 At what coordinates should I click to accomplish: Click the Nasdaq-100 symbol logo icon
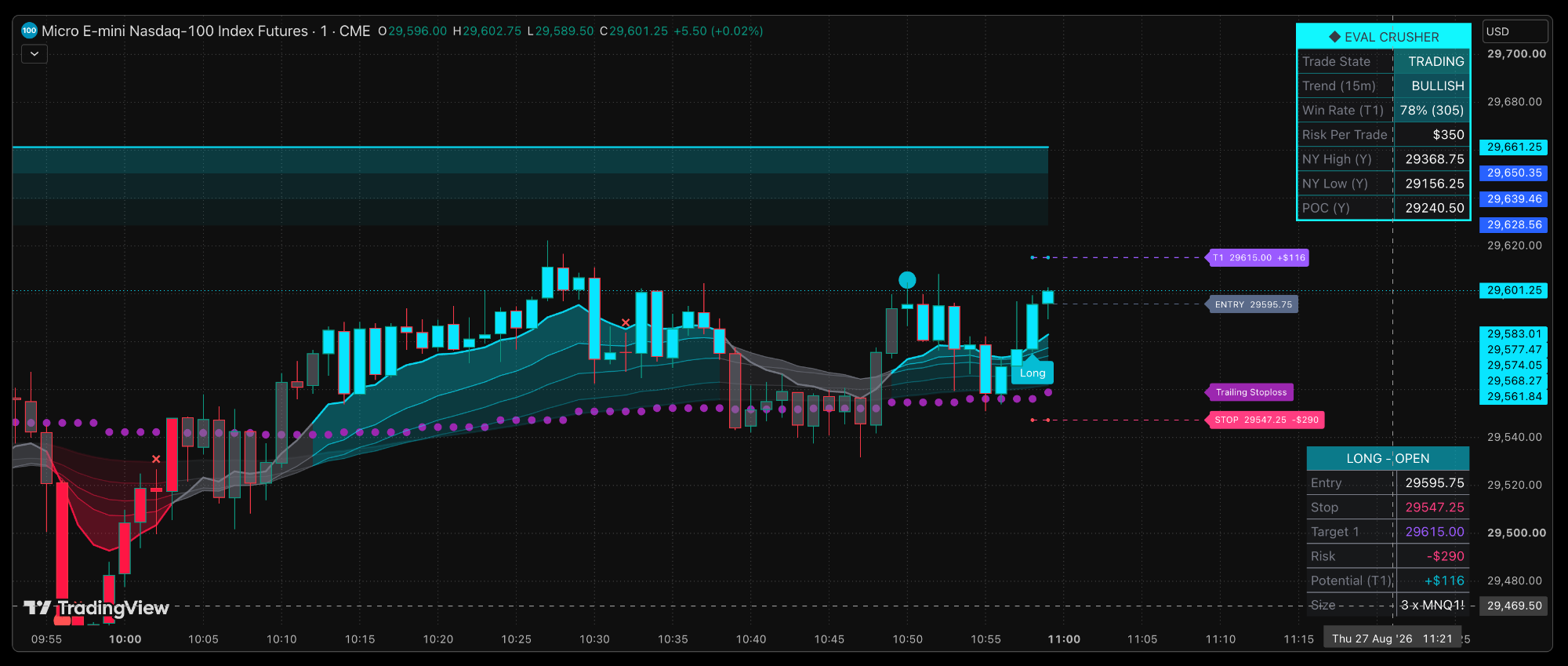(29, 31)
